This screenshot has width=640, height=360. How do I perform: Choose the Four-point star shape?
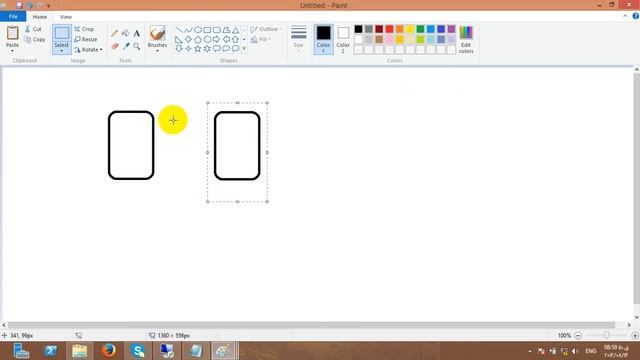click(188, 49)
